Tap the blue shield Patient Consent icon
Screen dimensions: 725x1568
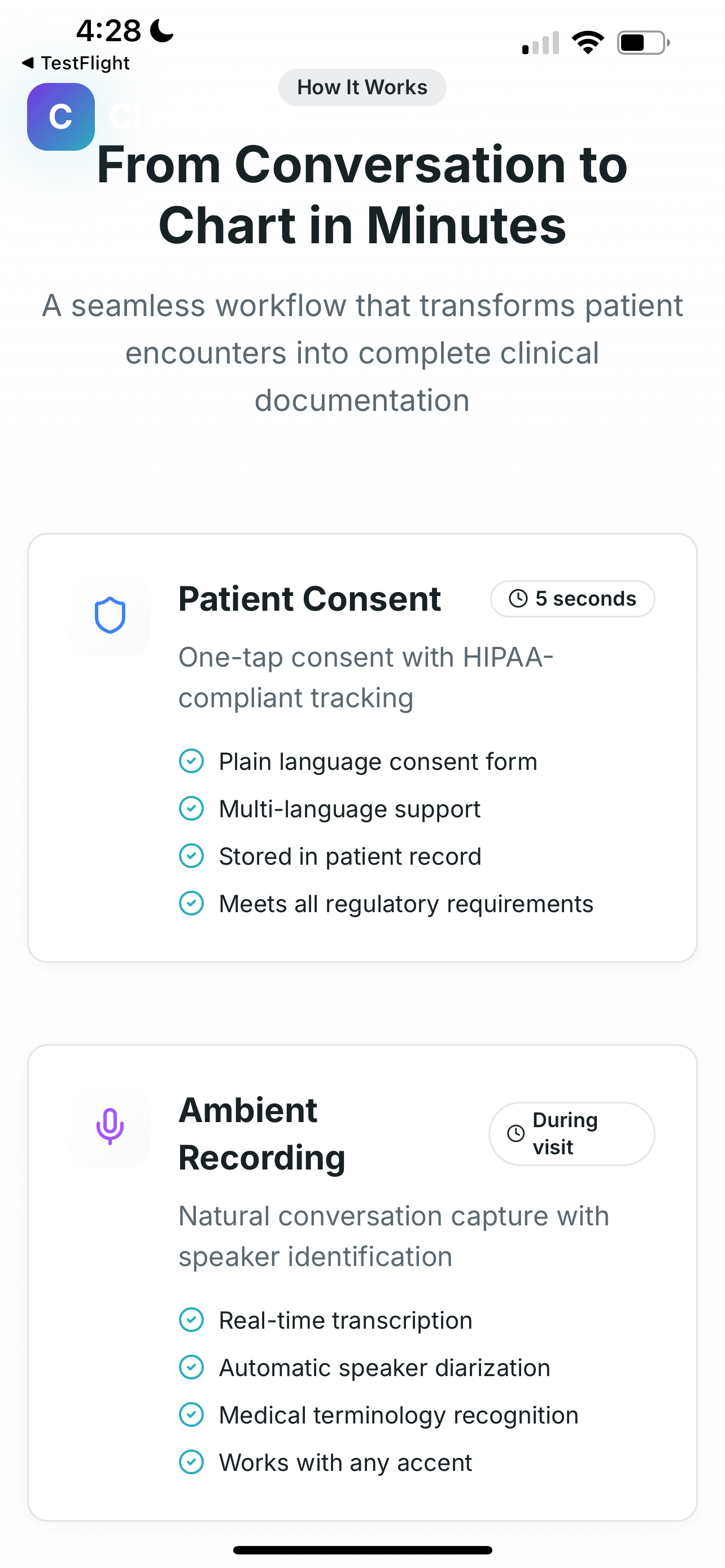110,615
